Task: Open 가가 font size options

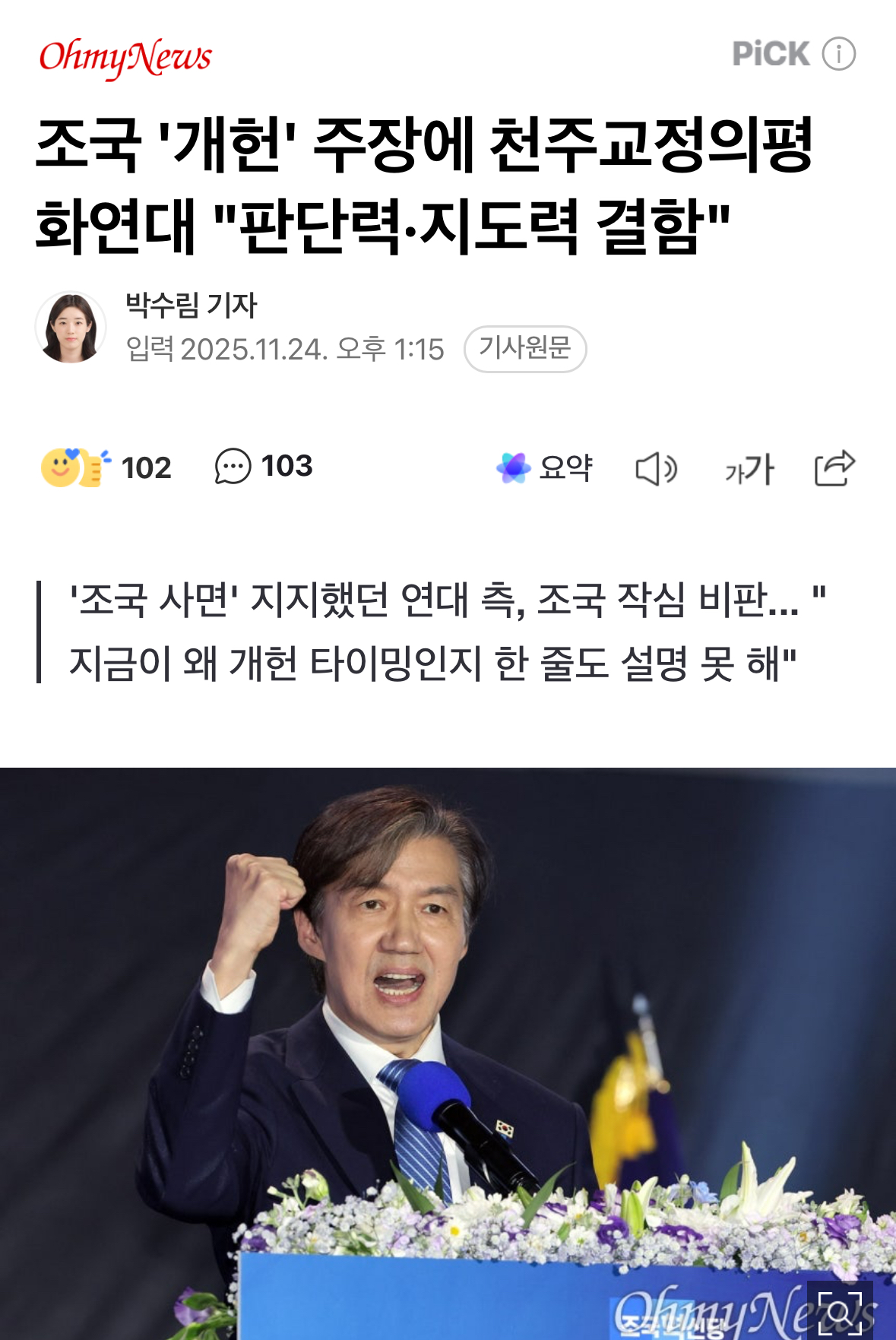Action: click(749, 469)
